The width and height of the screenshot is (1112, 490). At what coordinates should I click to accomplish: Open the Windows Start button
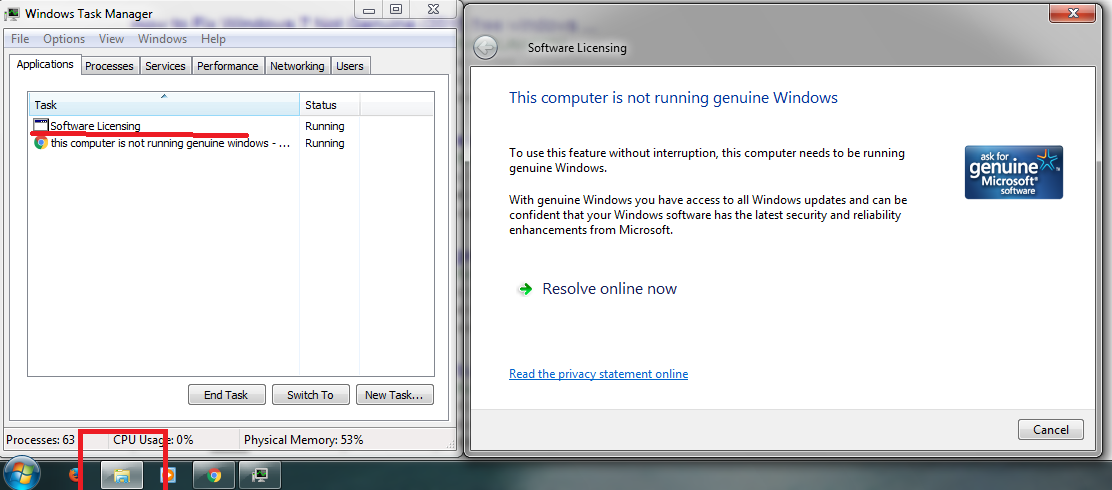21,475
